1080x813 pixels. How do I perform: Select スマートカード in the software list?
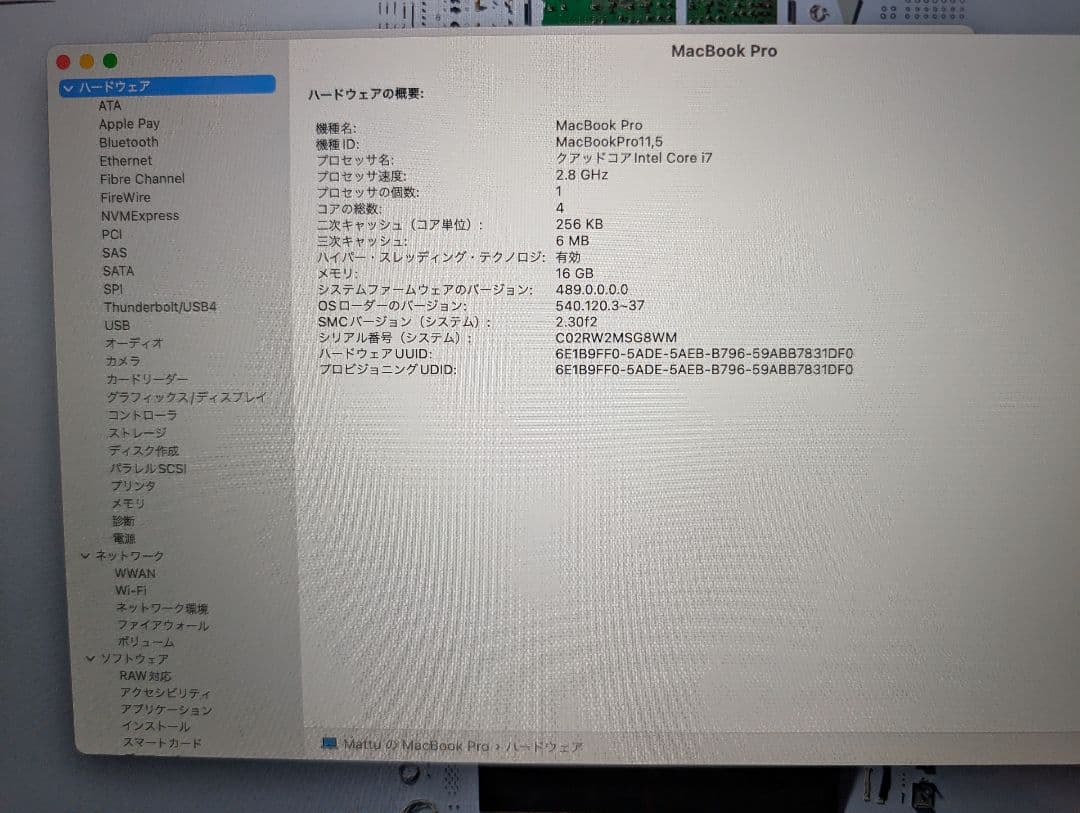(160, 744)
